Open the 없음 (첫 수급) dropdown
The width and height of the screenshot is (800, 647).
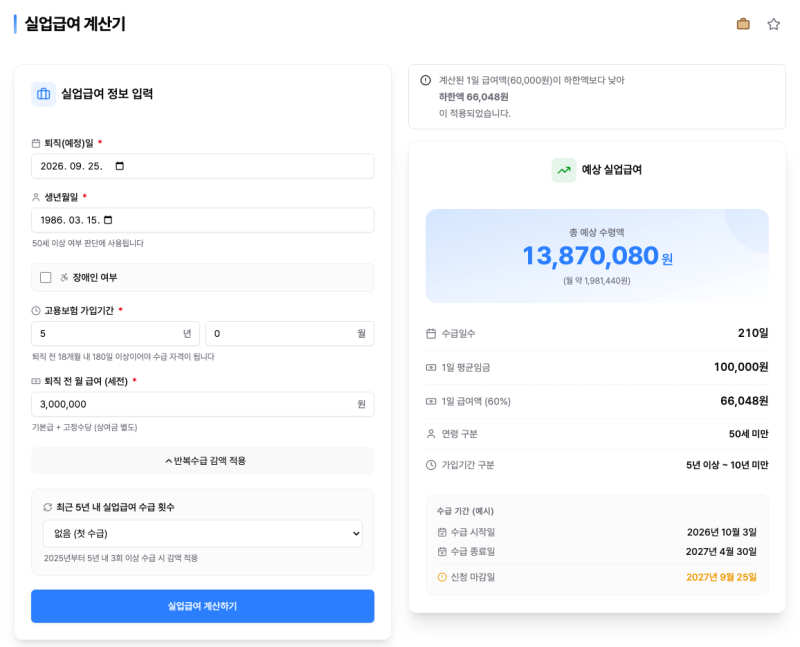[203, 534]
